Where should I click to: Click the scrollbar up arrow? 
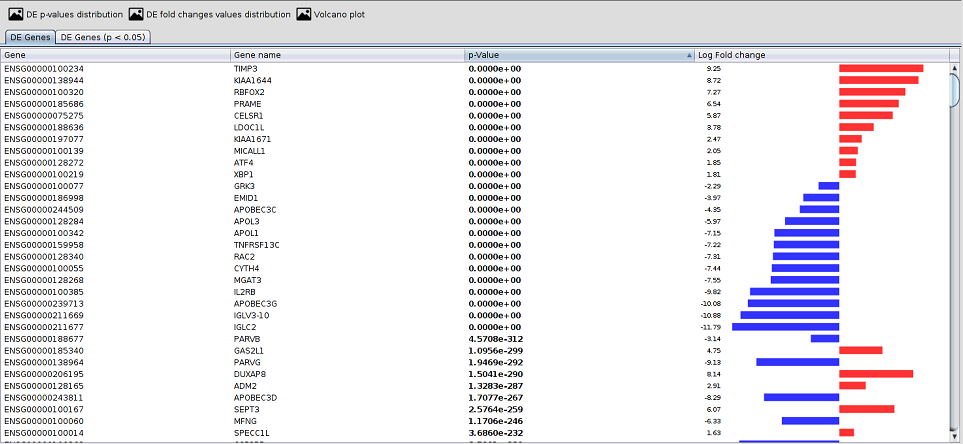pyautogui.click(x=955, y=67)
